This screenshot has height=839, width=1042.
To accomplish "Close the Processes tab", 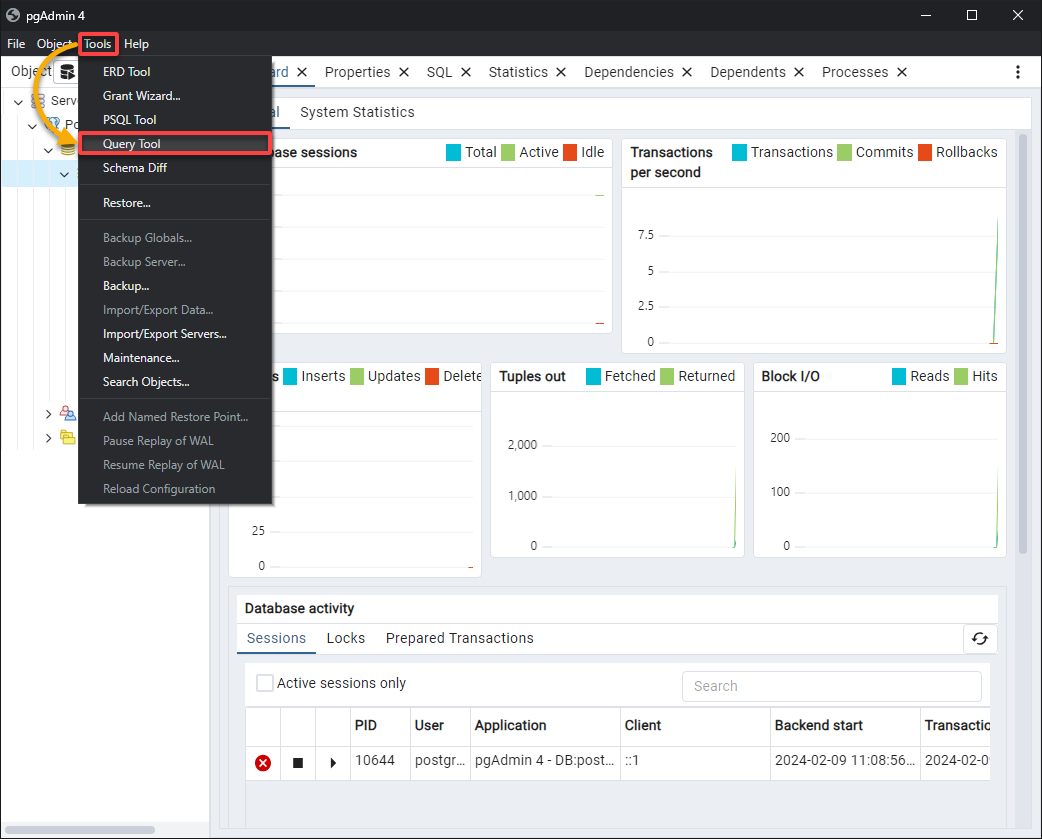I will 902,72.
